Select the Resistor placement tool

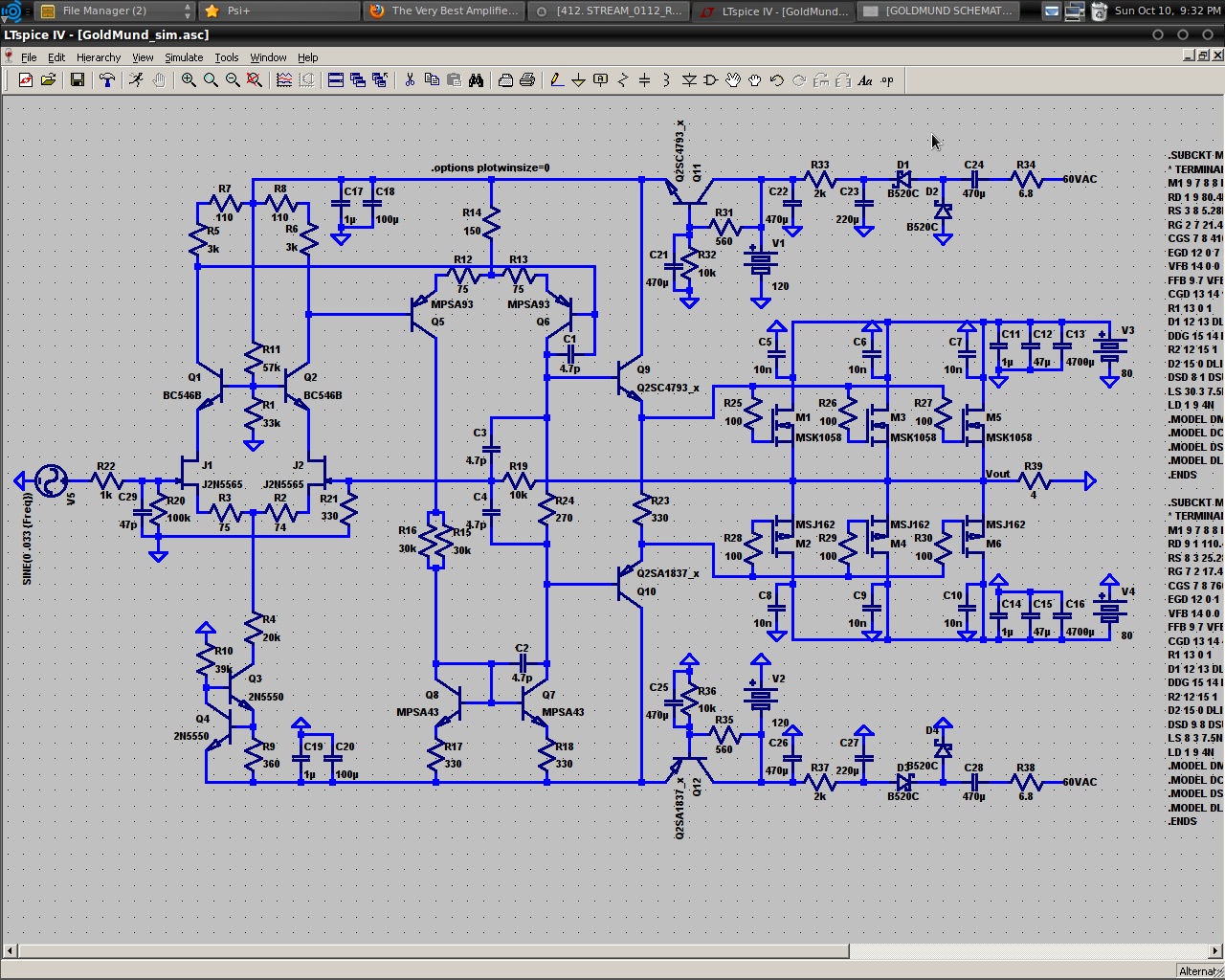click(x=623, y=80)
